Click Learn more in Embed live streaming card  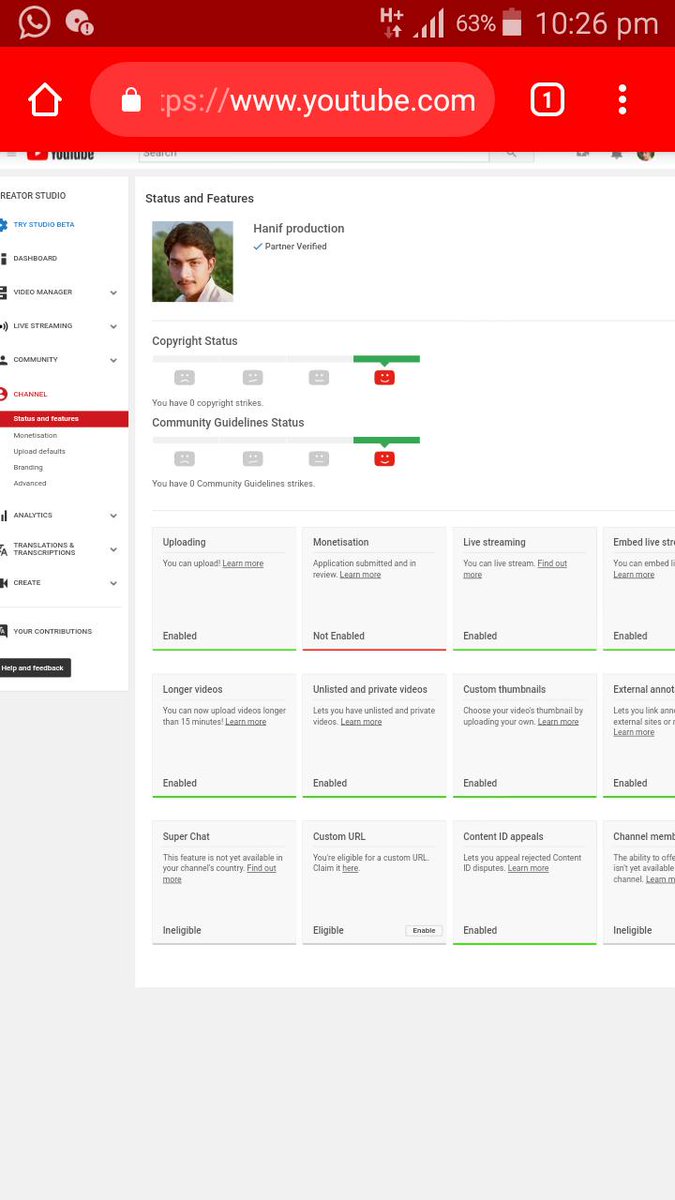tap(634, 574)
